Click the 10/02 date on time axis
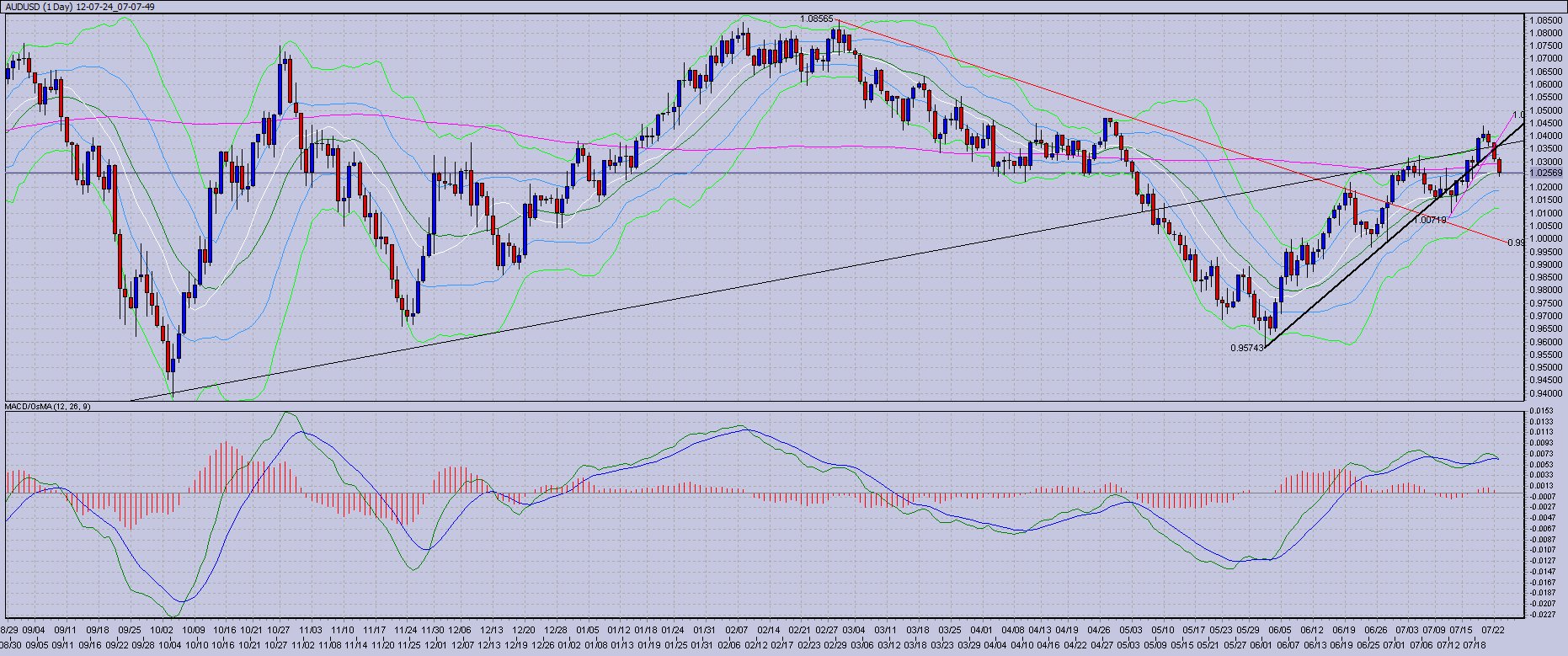This screenshot has height=656, width=1568. (162, 629)
